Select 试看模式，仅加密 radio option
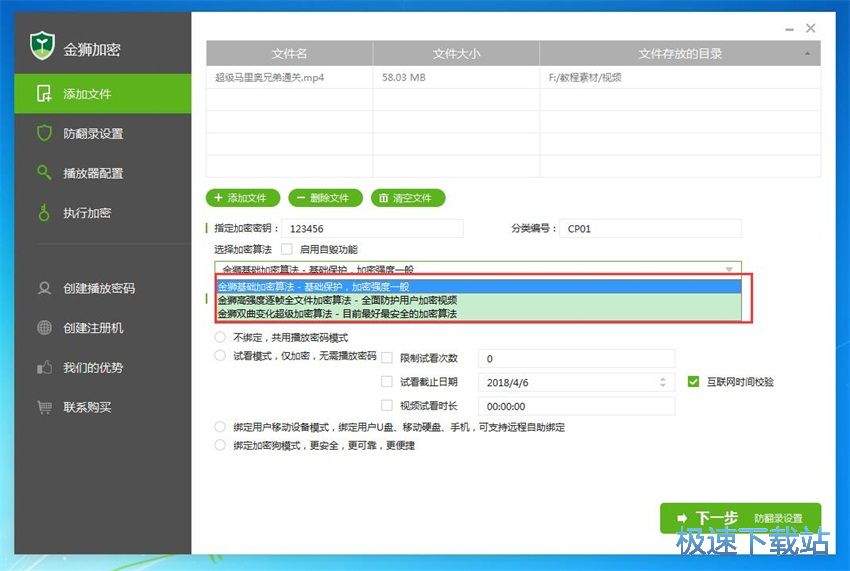This screenshot has width=850, height=571. 220,356
